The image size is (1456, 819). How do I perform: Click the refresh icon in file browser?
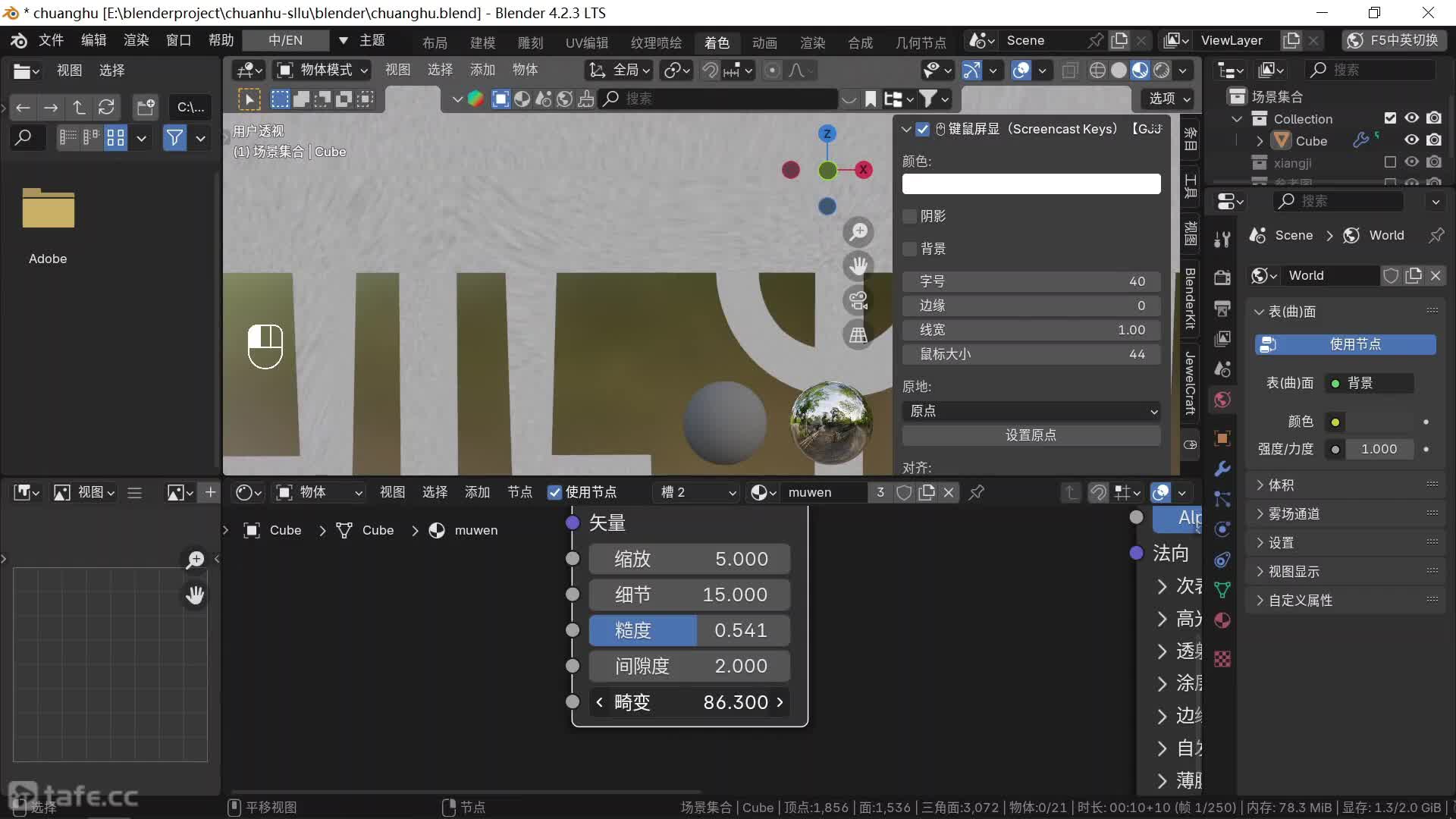click(107, 107)
